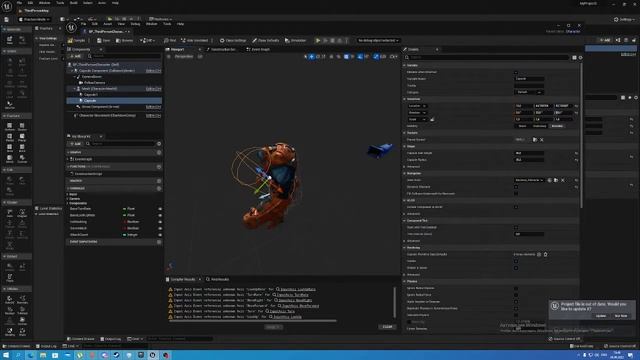Collapse the Physics section in Details
The image size is (640, 360).
405,281
